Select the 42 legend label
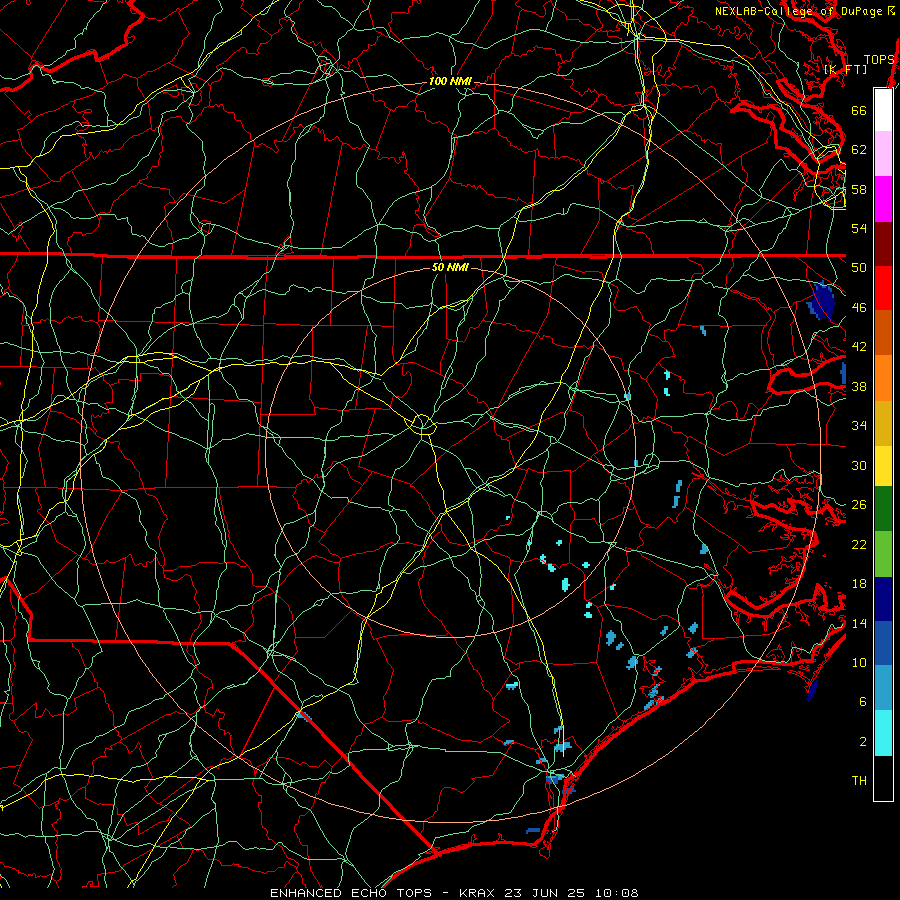This screenshot has width=900, height=900. (x=859, y=347)
